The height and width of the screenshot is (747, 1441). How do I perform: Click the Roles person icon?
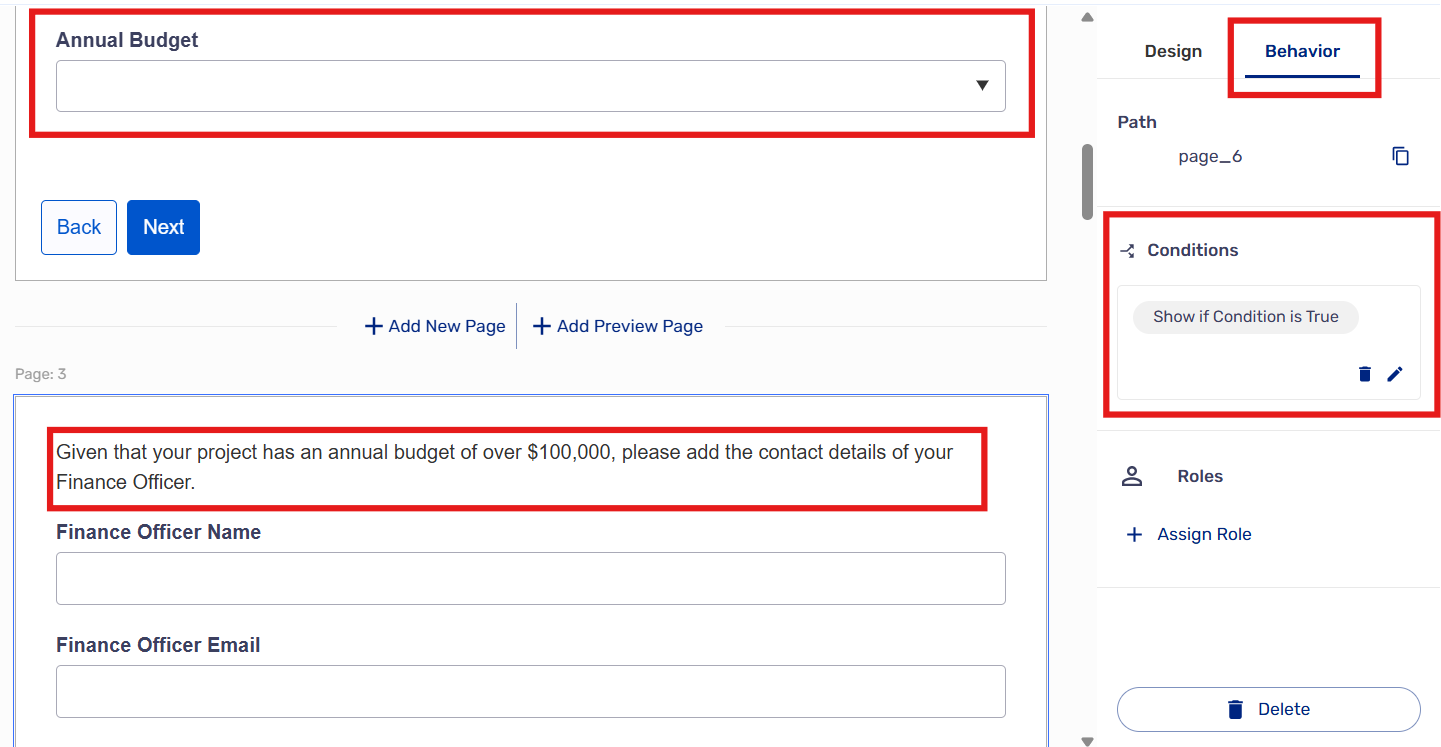tap(1132, 477)
